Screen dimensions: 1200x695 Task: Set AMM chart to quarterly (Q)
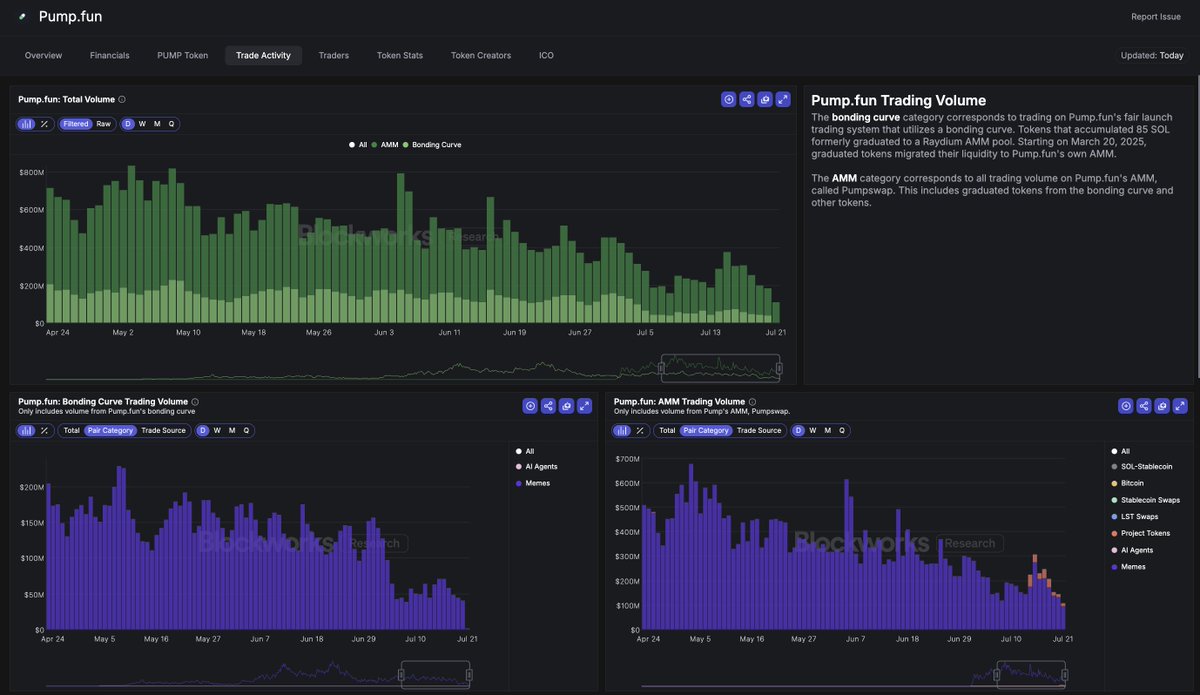tap(842, 430)
